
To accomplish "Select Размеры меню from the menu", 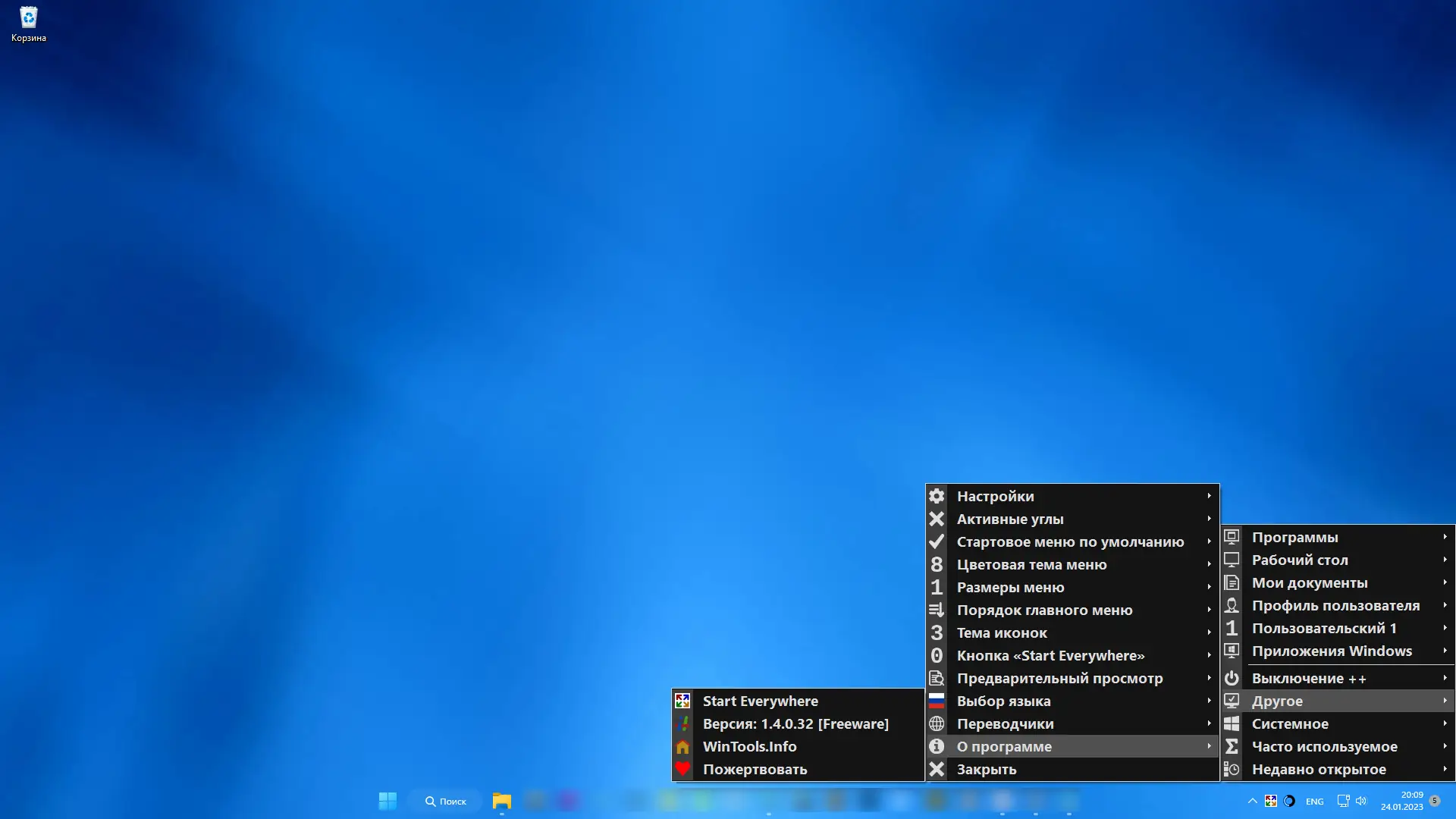I will coord(1010,587).
